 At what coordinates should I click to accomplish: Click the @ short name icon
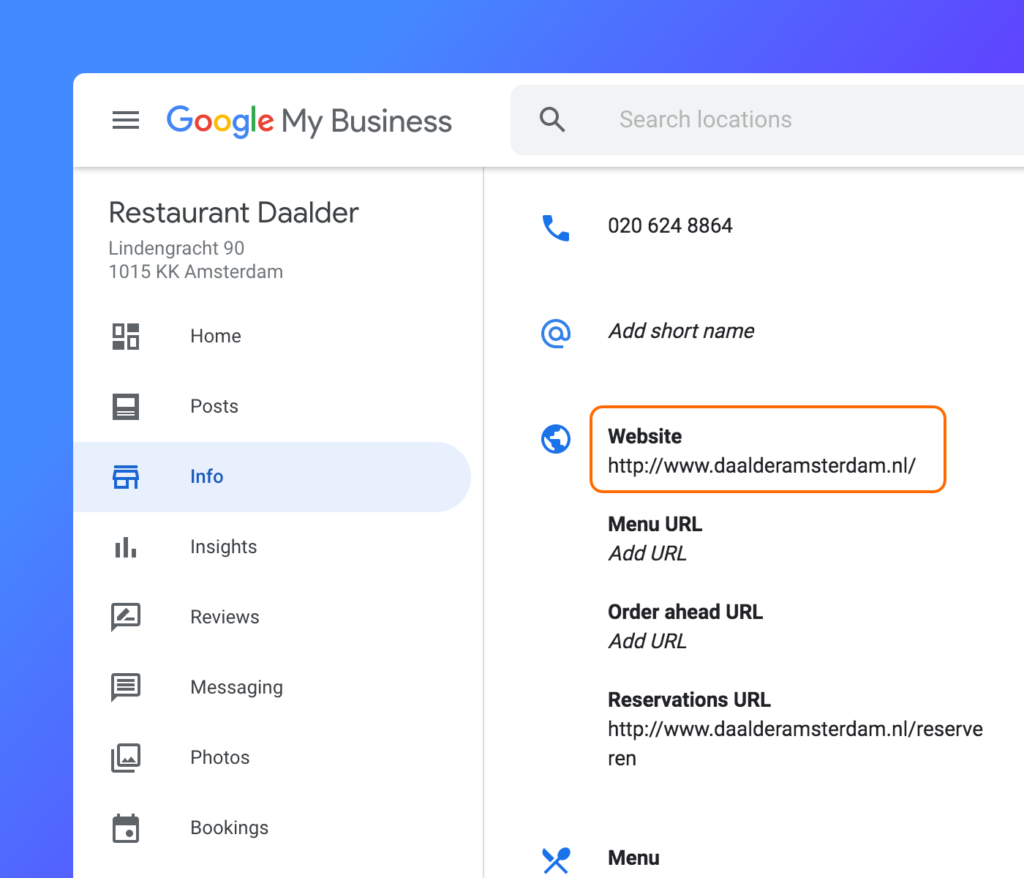555,332
